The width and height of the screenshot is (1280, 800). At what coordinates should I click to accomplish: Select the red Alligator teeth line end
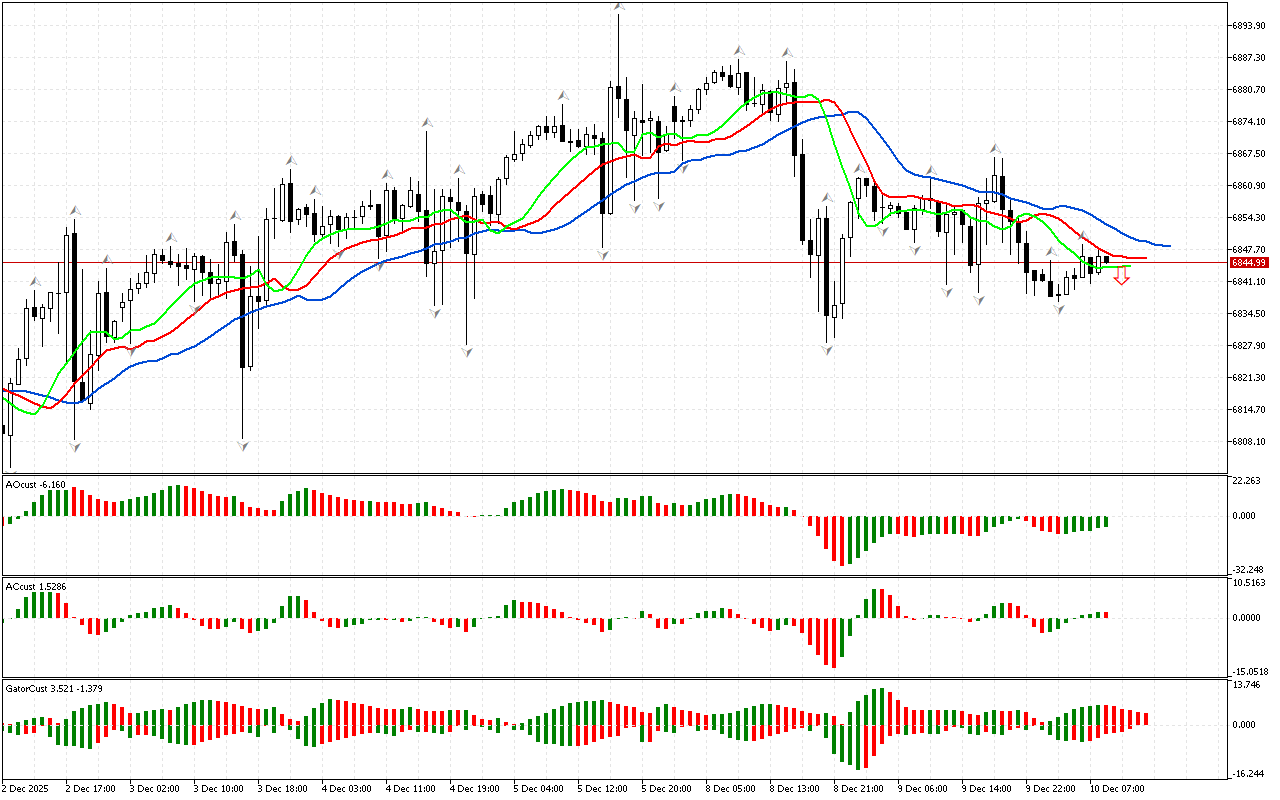point(1144,258)
